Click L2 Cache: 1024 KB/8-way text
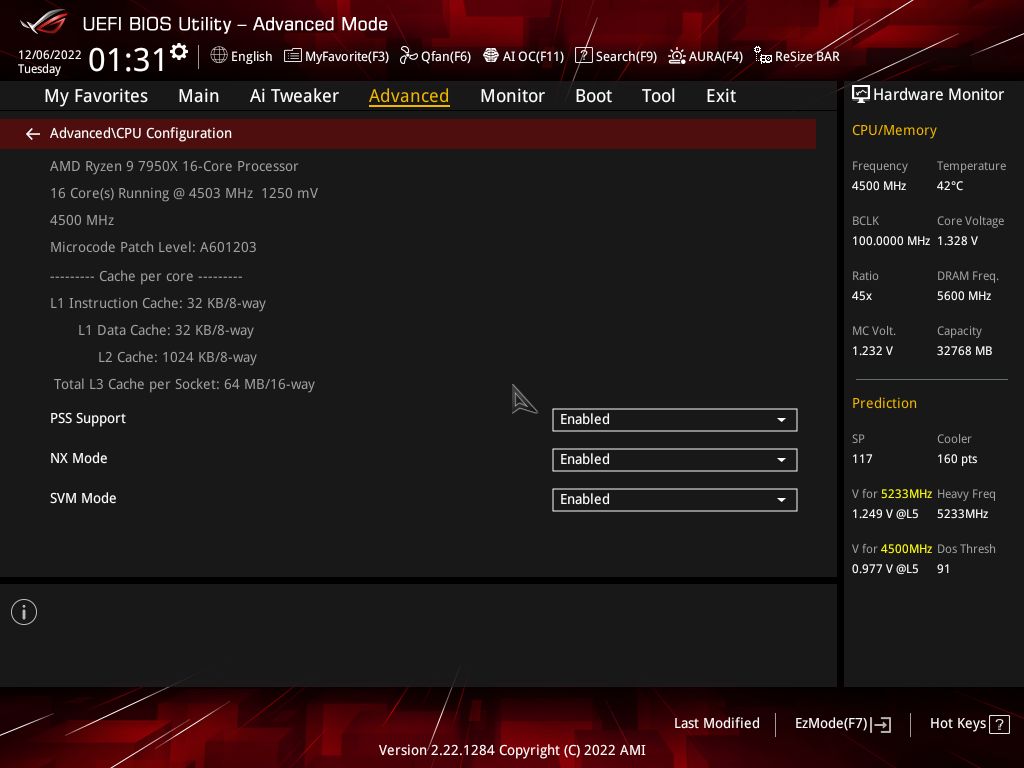This screenshot has width=1024, height=768. (178, 357)
